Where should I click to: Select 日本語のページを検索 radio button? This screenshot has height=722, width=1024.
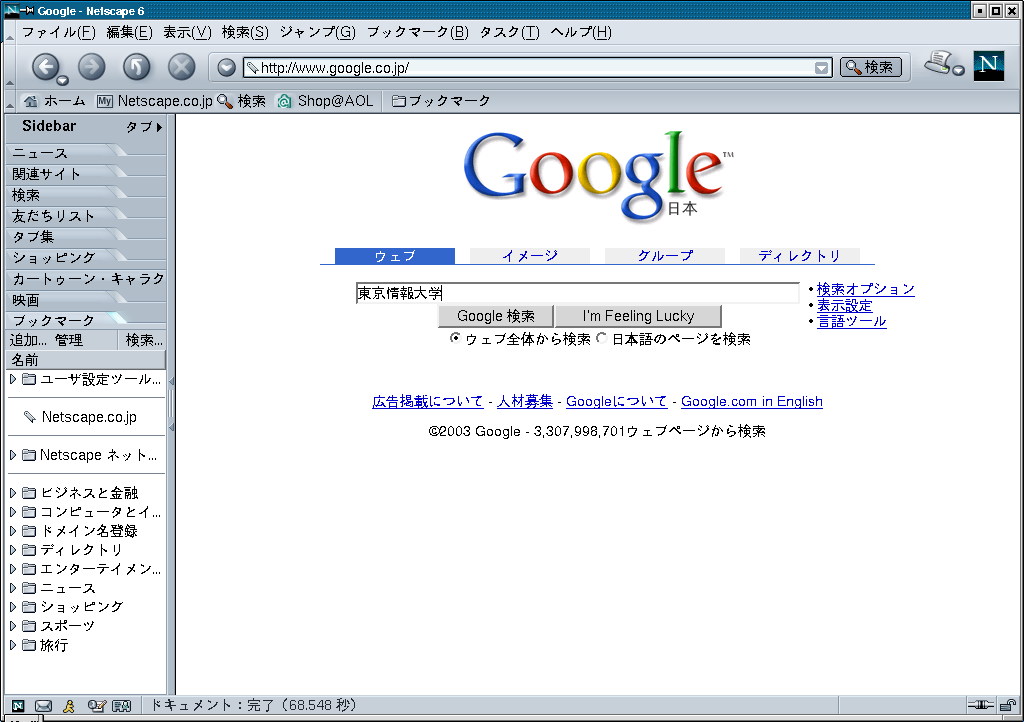pyautogui.click(x=601, y=337)
